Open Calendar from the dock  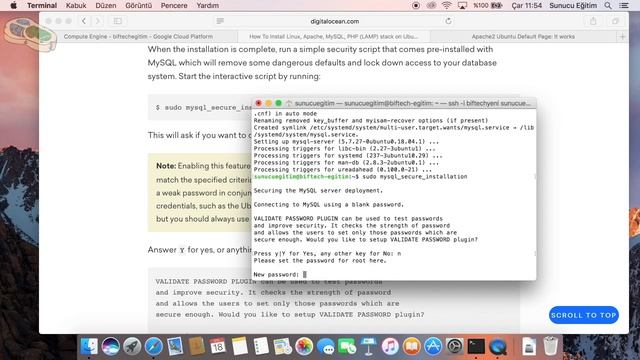click(x=218, y=347)
